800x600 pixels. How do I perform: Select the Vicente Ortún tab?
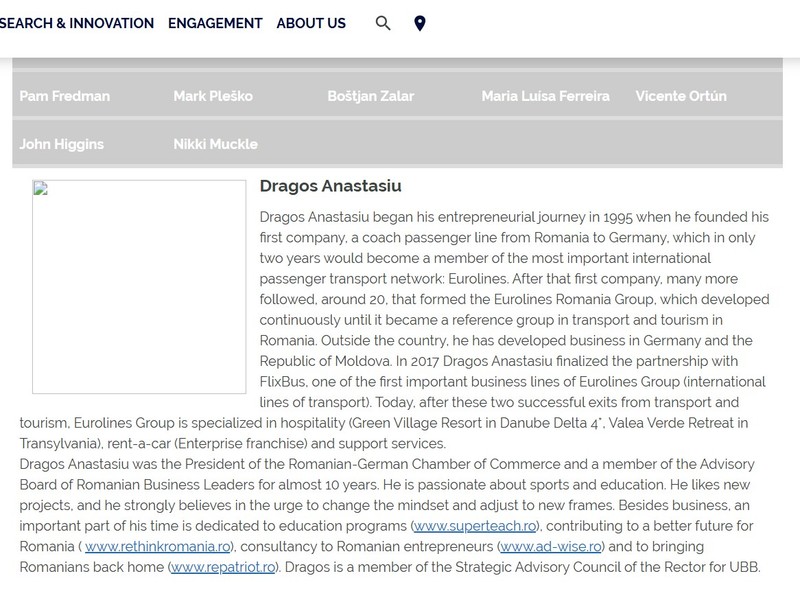point(681,96)
